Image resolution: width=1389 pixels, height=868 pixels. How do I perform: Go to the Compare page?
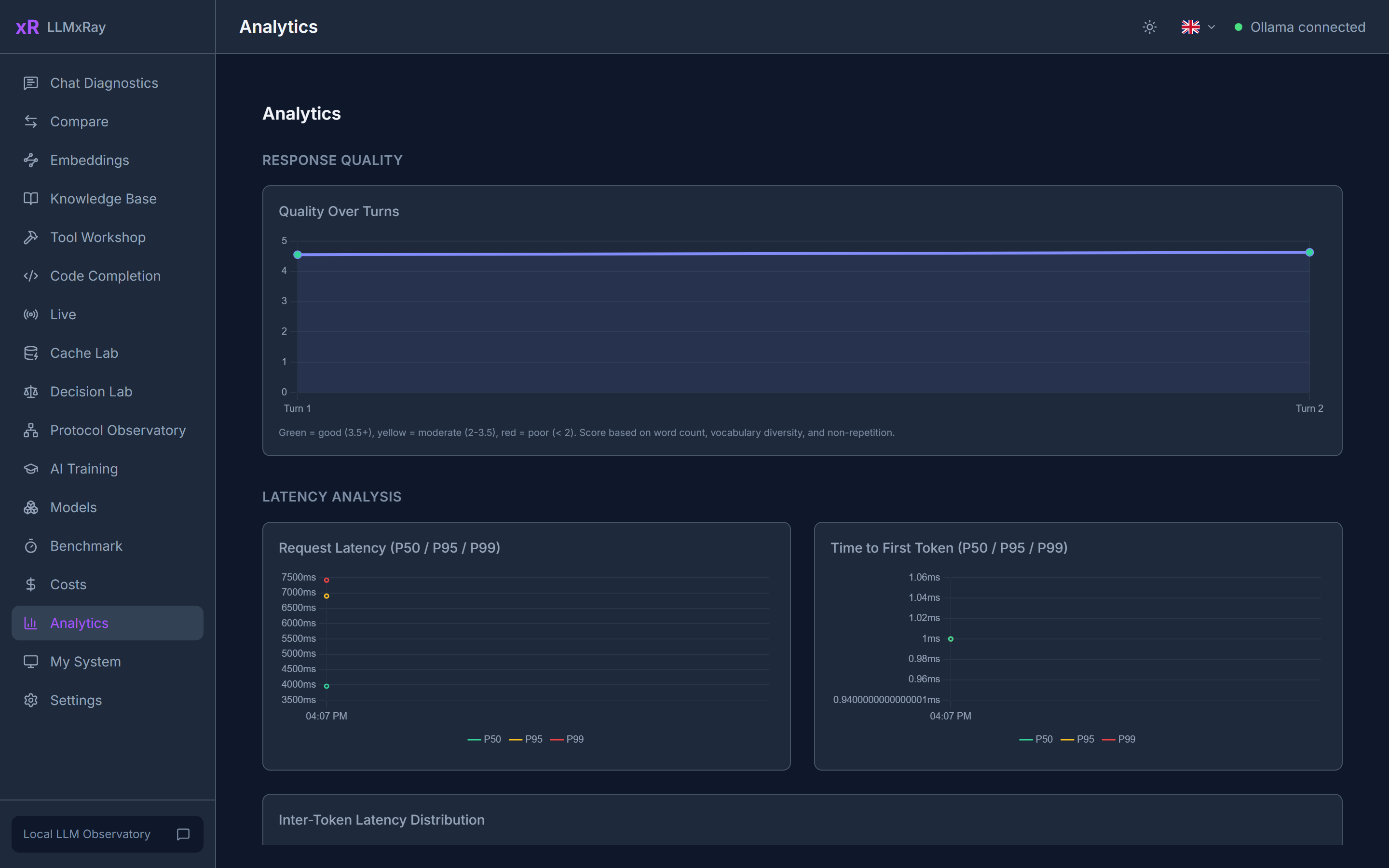click(x=108, y=122)
